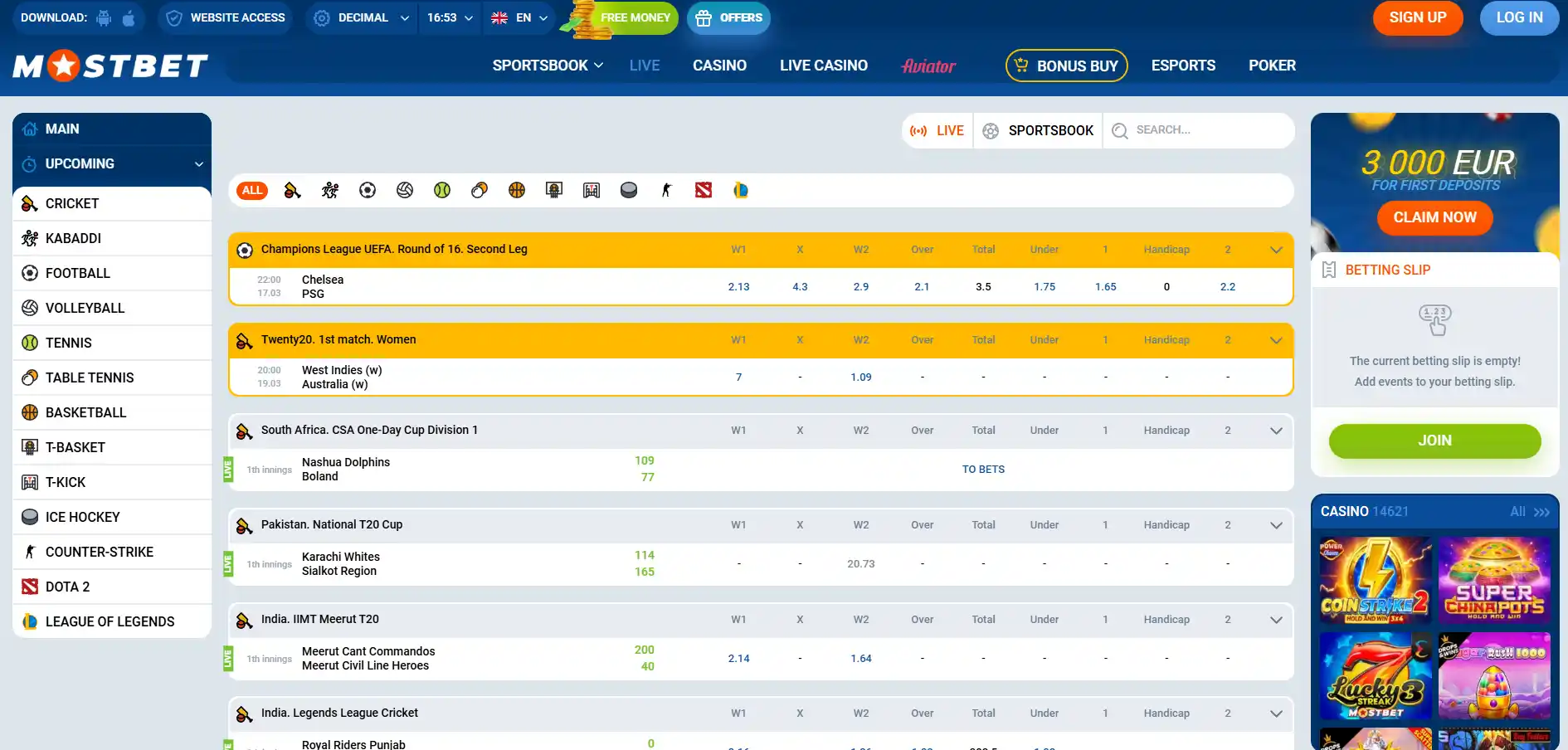Open Esports from the top navigation
Screen dimensions: 1568x750
1183,66
